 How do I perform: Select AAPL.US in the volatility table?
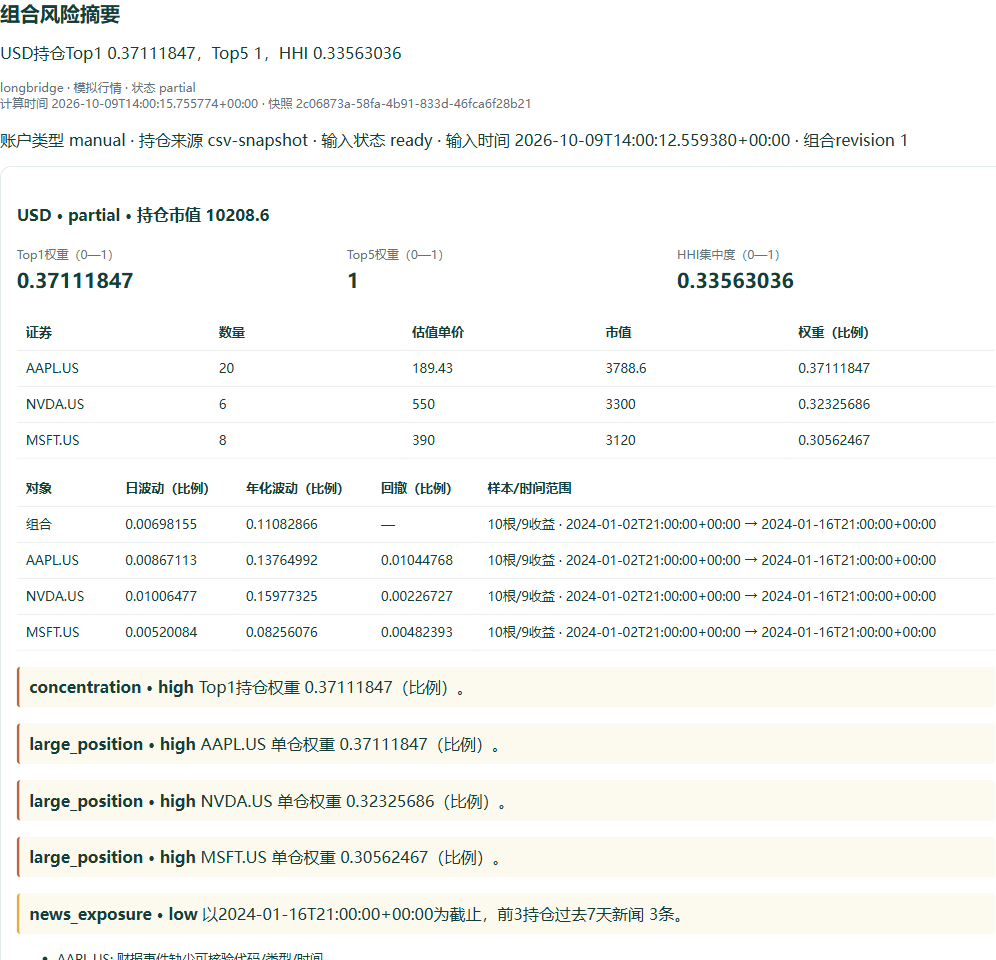click(x=52, y=560)
